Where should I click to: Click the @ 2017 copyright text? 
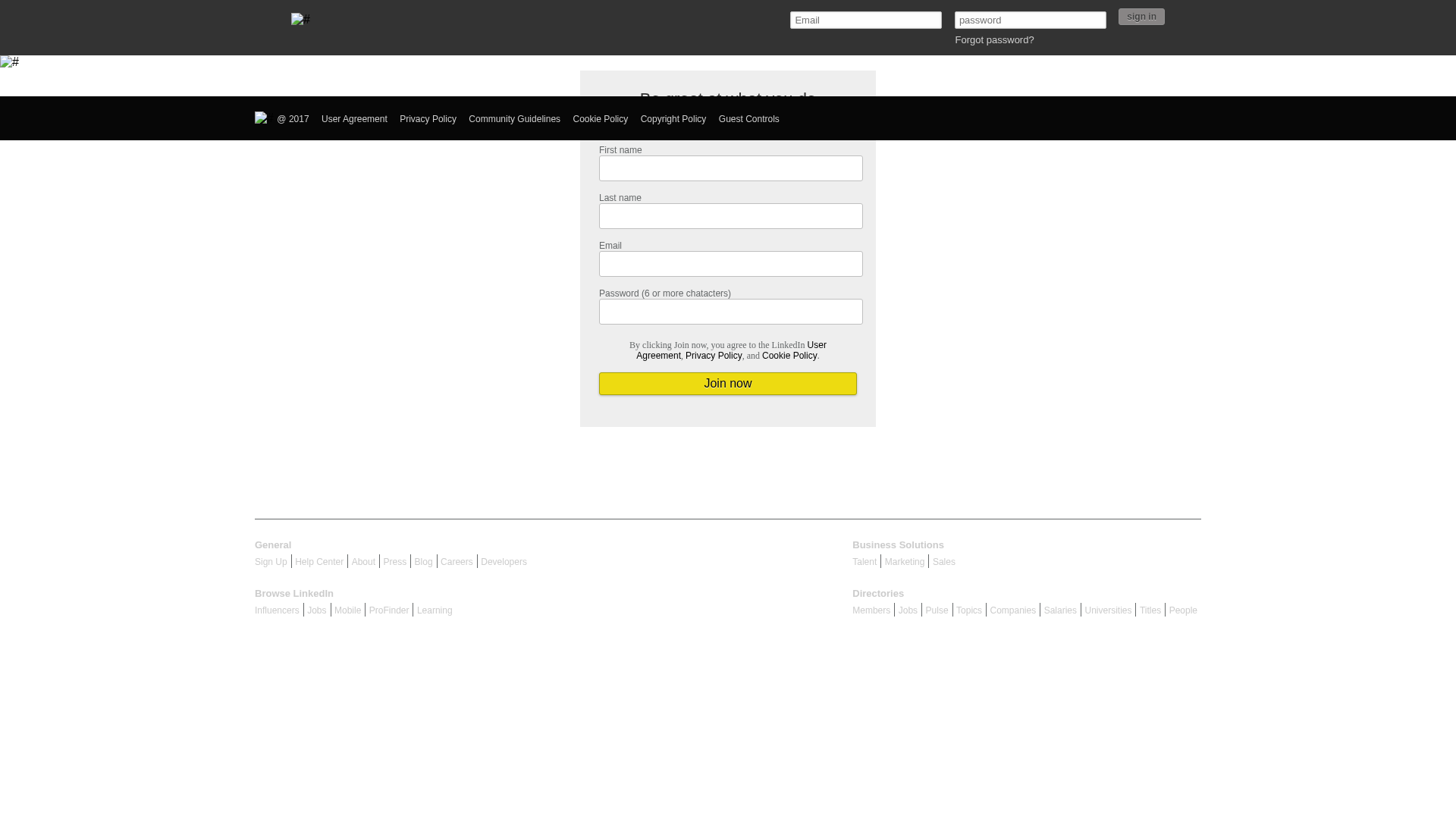point(293,119)
